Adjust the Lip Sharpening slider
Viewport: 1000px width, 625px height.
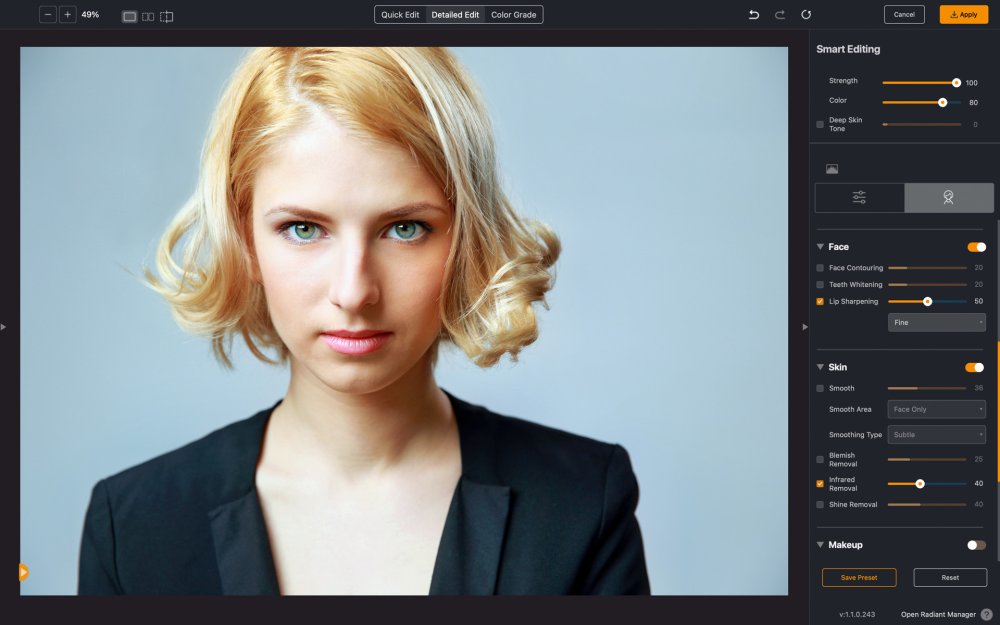(x=927, y=302)
